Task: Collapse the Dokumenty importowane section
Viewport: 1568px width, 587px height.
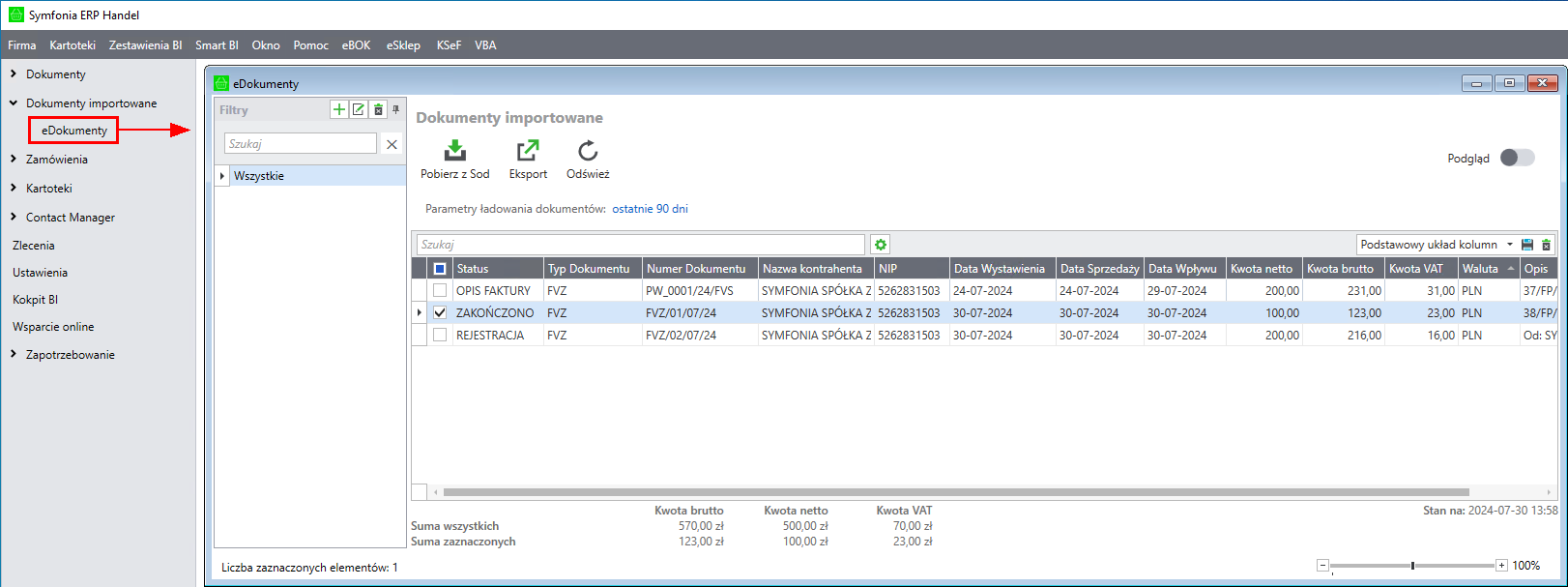Action: pyautogui.click(x=14, y=103)
